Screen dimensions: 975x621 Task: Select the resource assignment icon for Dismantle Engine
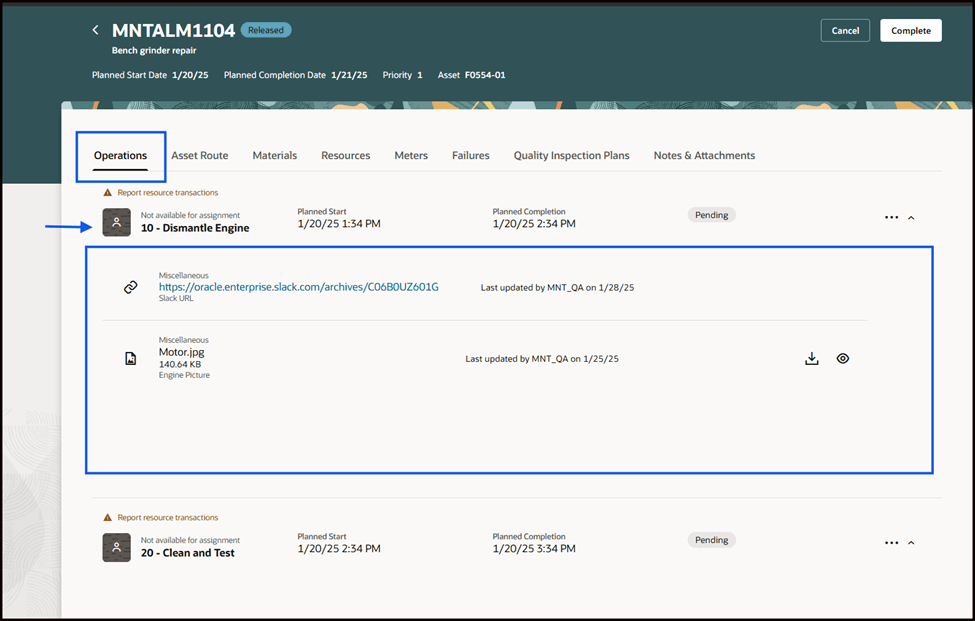[x=116, y=223]
